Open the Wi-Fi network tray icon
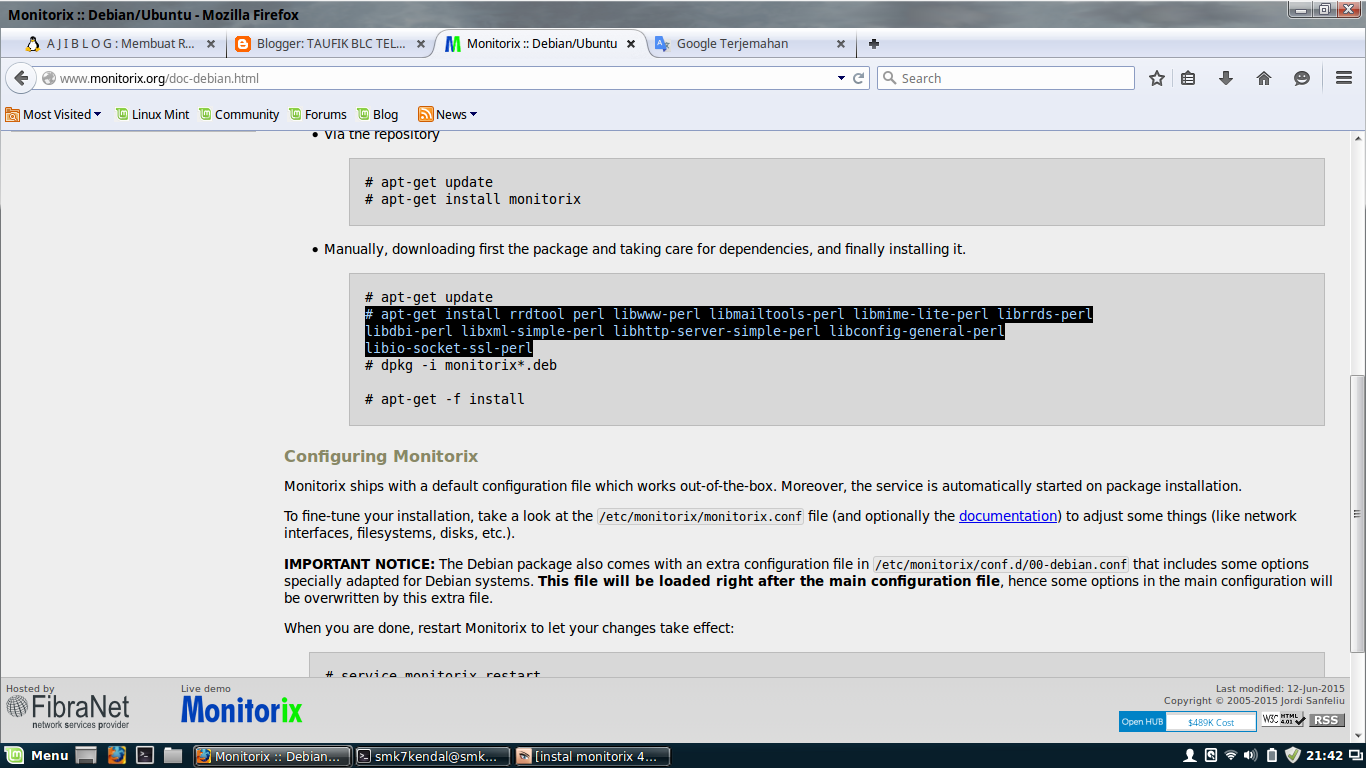The width and height of the screenshot is (1366, 768). coord(1231,756)
